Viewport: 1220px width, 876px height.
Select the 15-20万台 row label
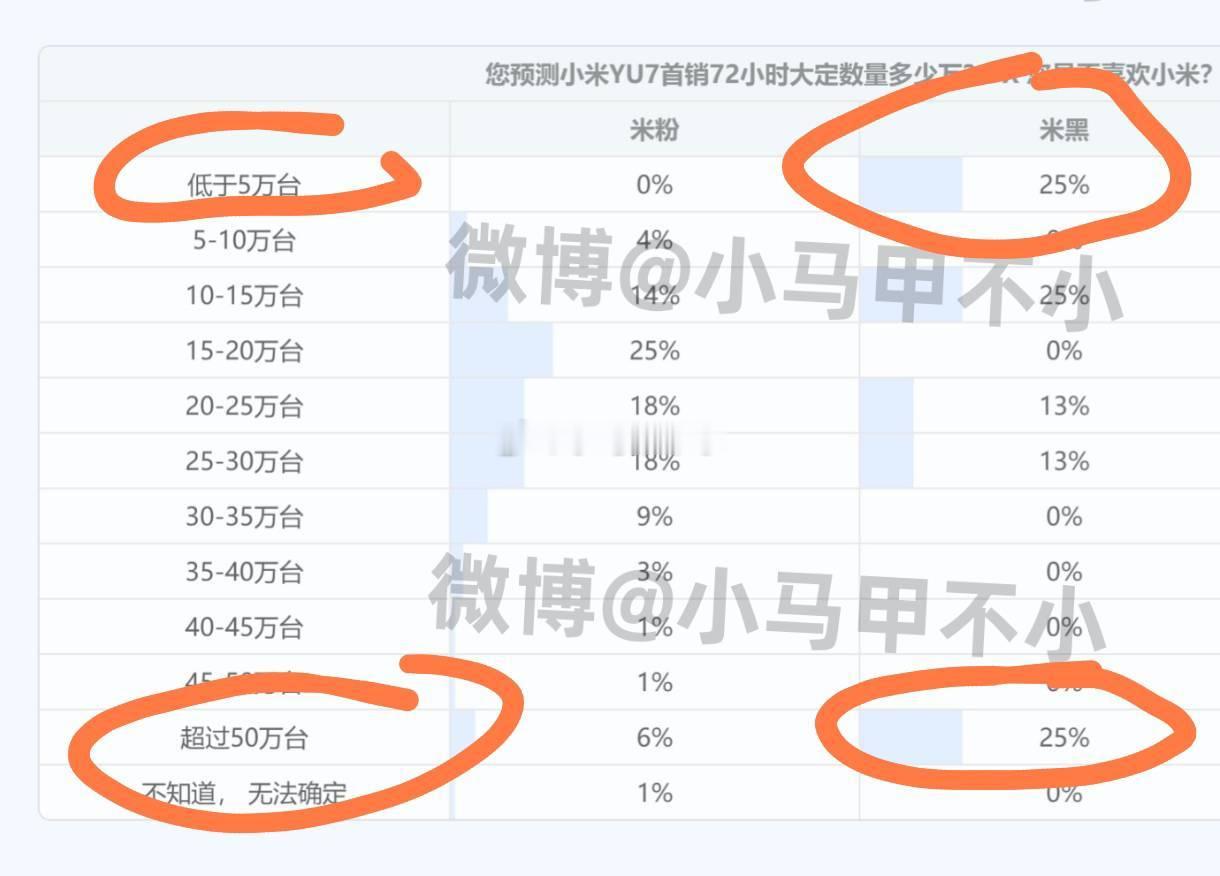coord(244,351)
